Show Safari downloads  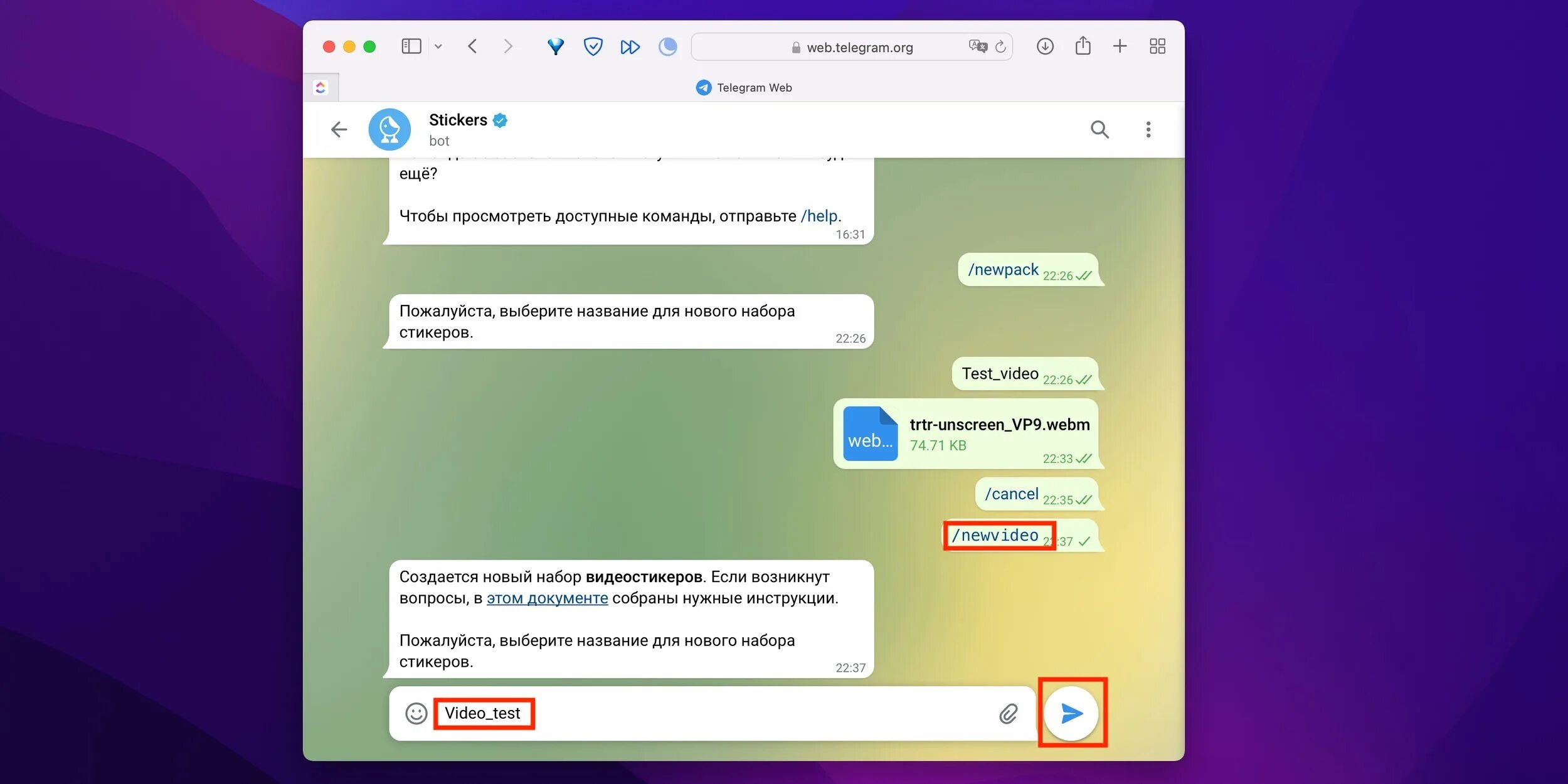point(1044,46)
